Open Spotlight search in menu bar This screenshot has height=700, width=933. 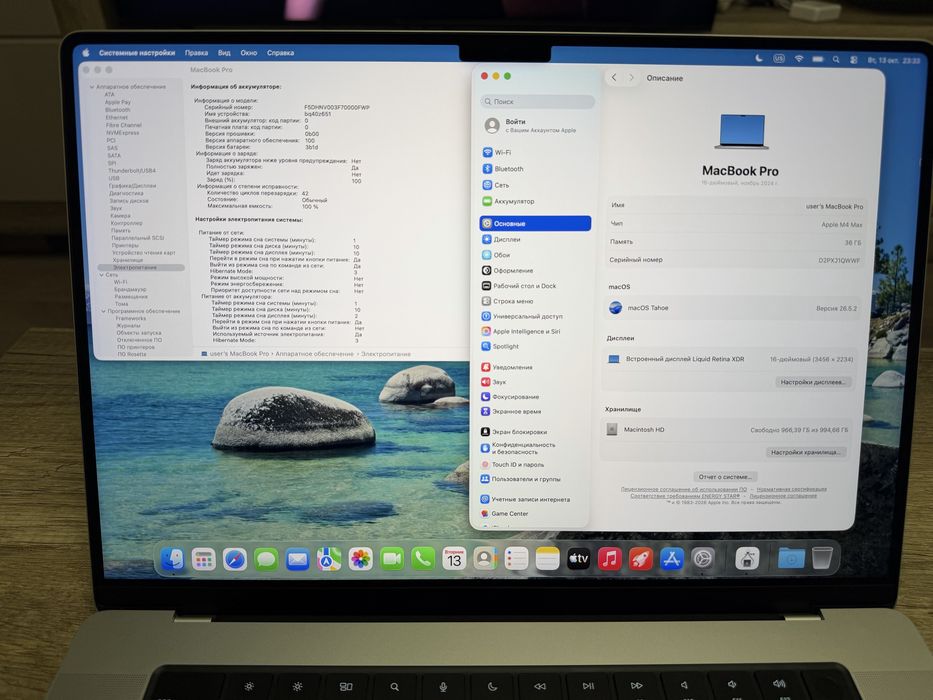coord(836,60)
